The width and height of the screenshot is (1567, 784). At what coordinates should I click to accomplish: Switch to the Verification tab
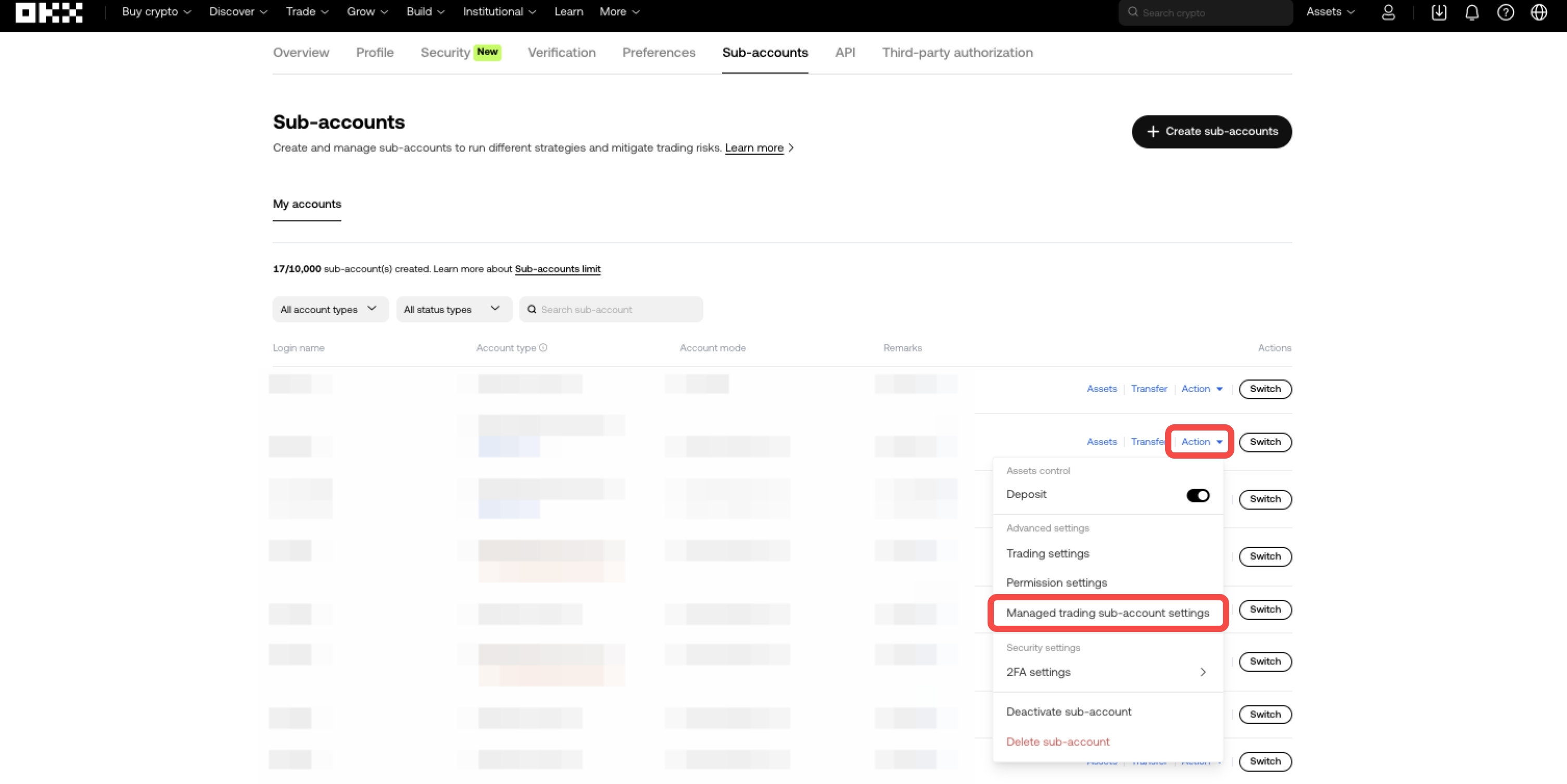[x=561, y=52]
